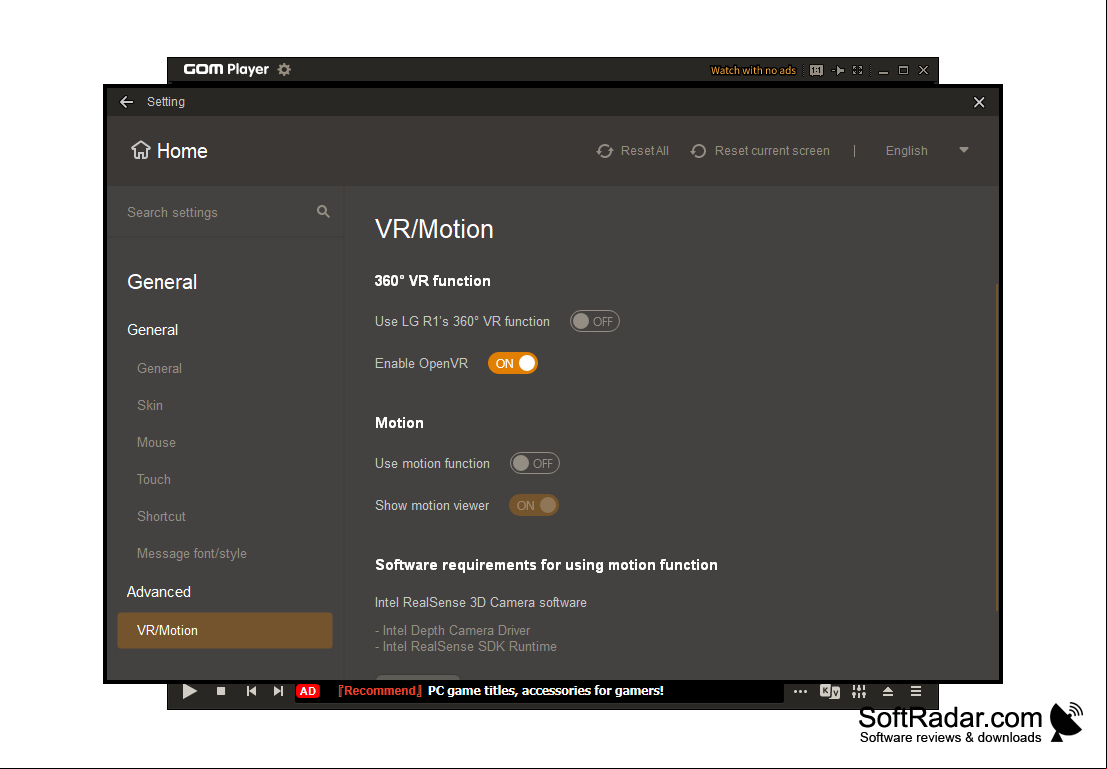Play video in GOM Player

point(189,691)
